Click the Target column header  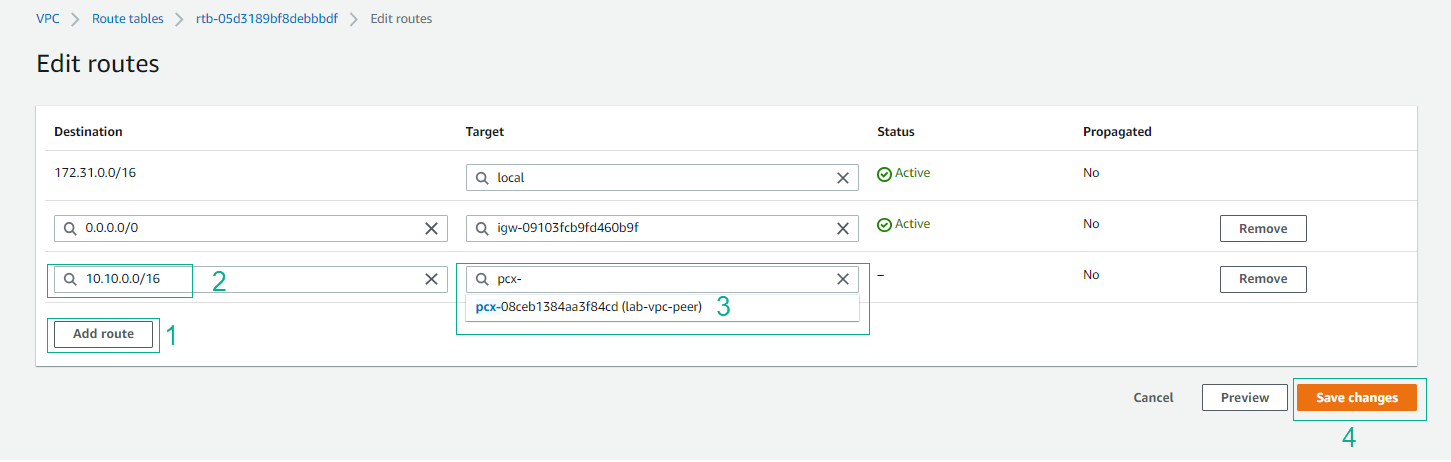pyautogui.click(x=485, y=132)
